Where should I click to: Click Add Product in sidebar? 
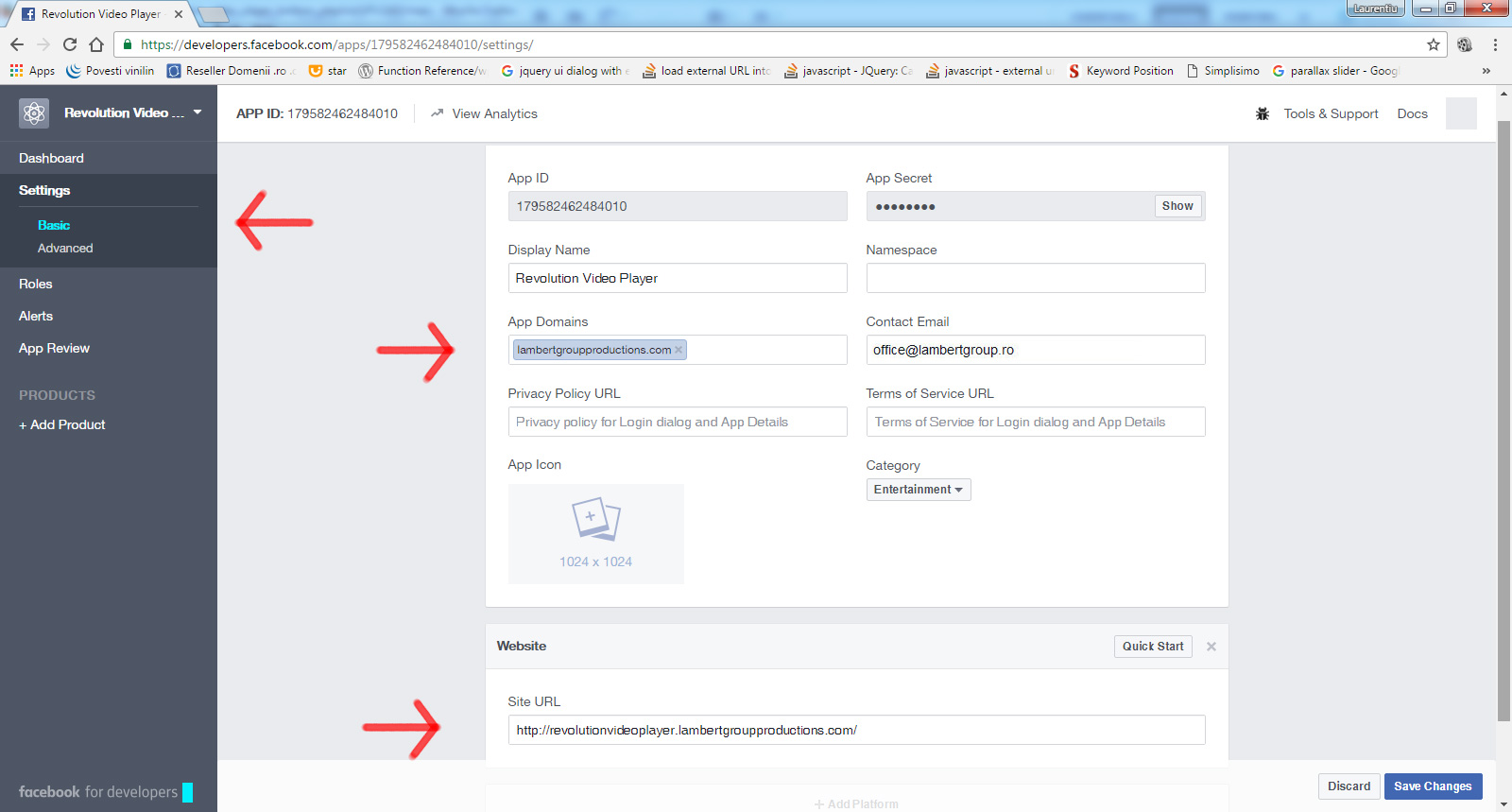tap(62, 424)
